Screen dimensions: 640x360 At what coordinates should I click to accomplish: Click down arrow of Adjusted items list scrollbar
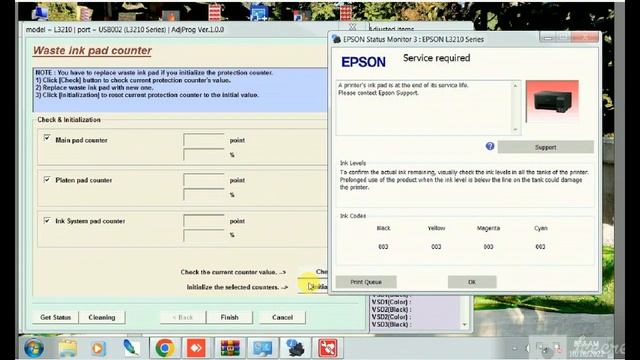pos(464,325)
